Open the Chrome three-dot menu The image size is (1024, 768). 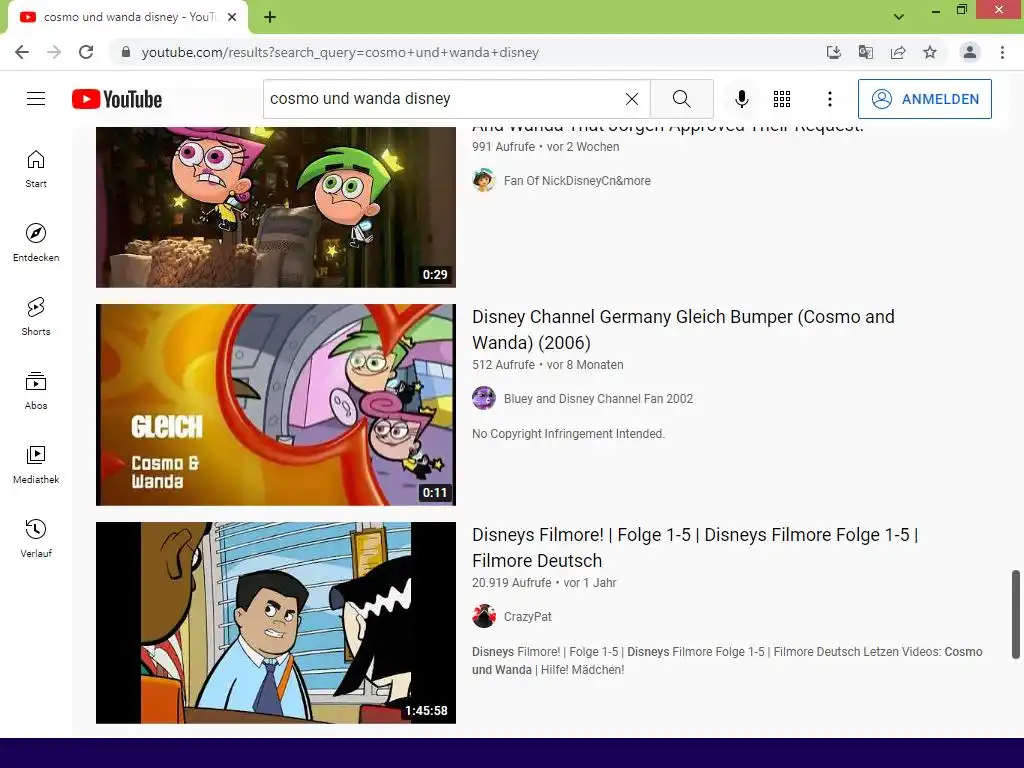pos(1002,52)
